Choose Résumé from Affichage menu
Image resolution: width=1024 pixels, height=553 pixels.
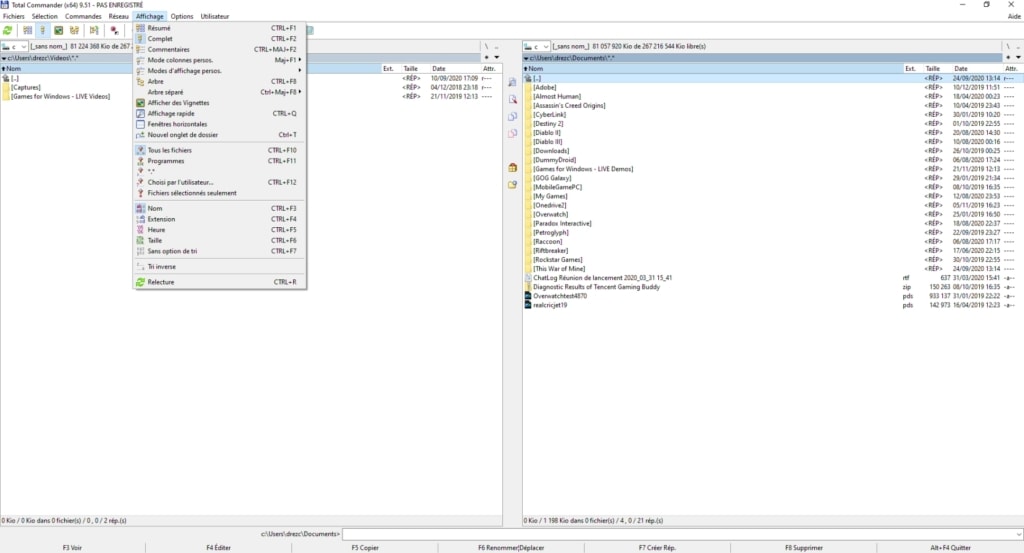pos(219,28)
